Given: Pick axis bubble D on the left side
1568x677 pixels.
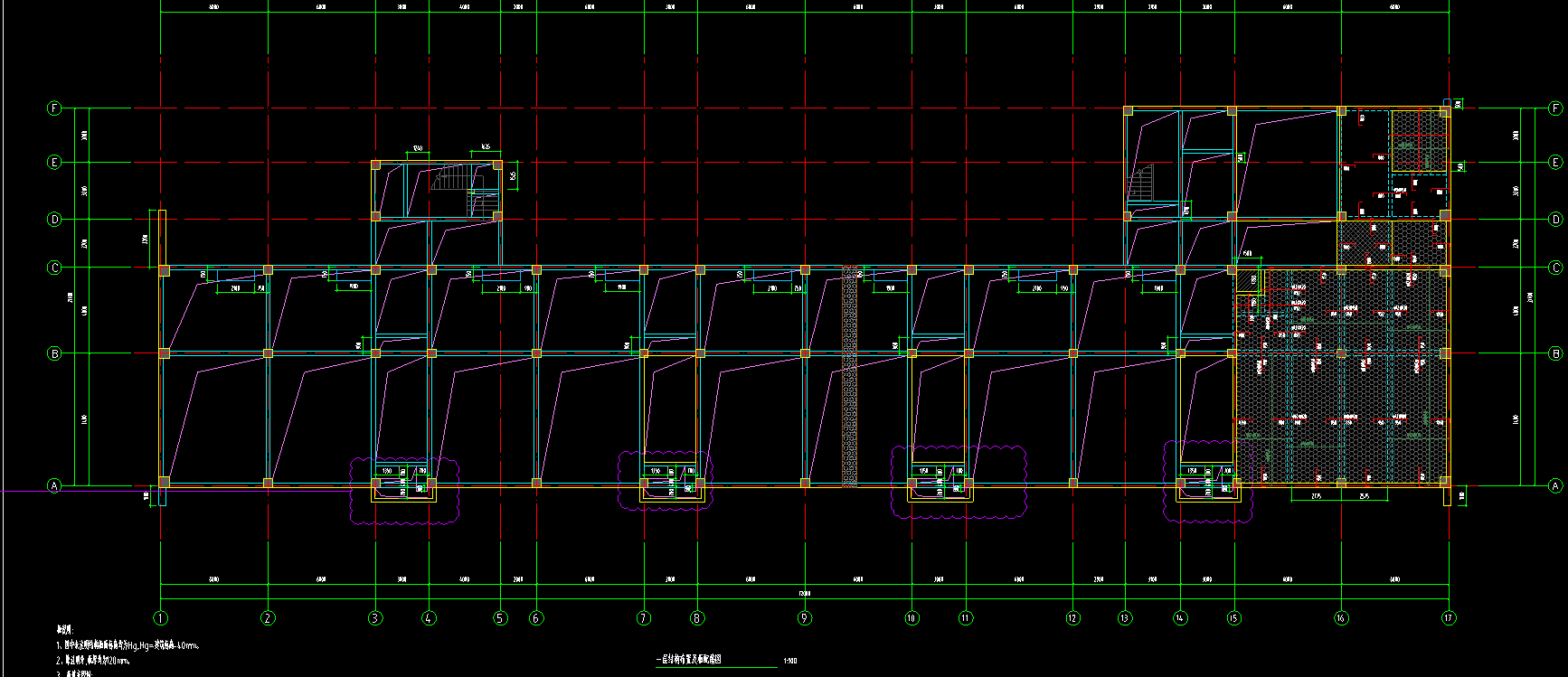Looking at the screenshot, I should pyautogui.click(x=54, y=219).
